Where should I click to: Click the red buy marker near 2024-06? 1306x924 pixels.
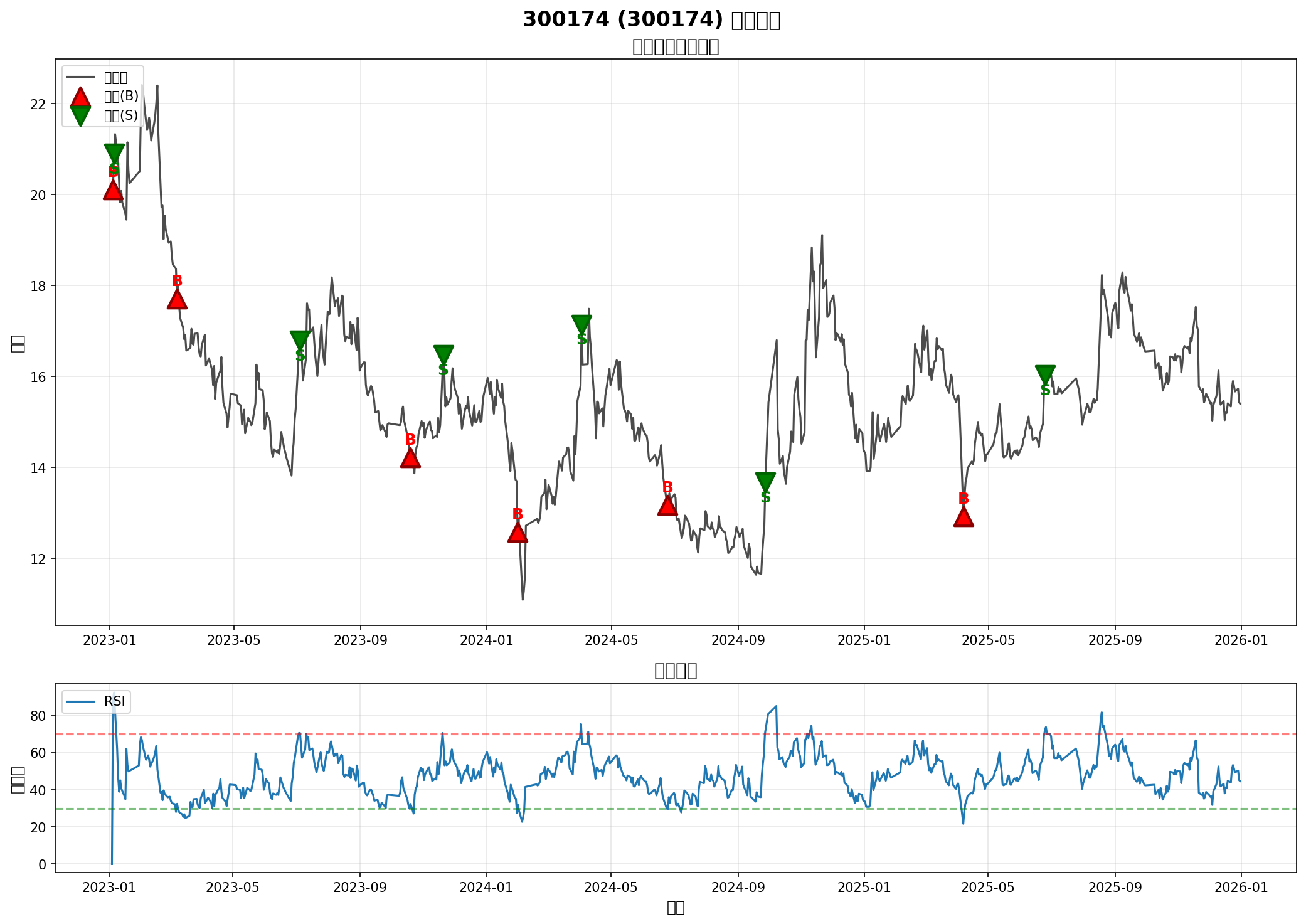[667, 506]
